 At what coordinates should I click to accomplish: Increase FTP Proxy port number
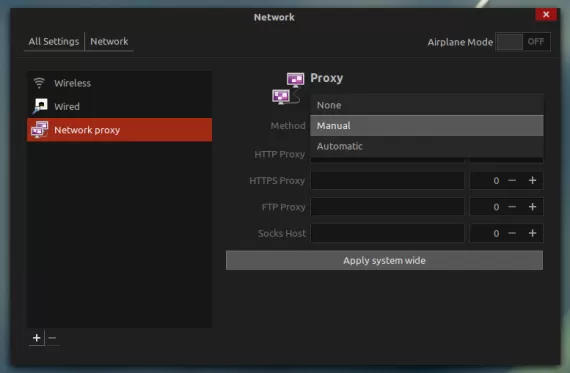point(532,207)
